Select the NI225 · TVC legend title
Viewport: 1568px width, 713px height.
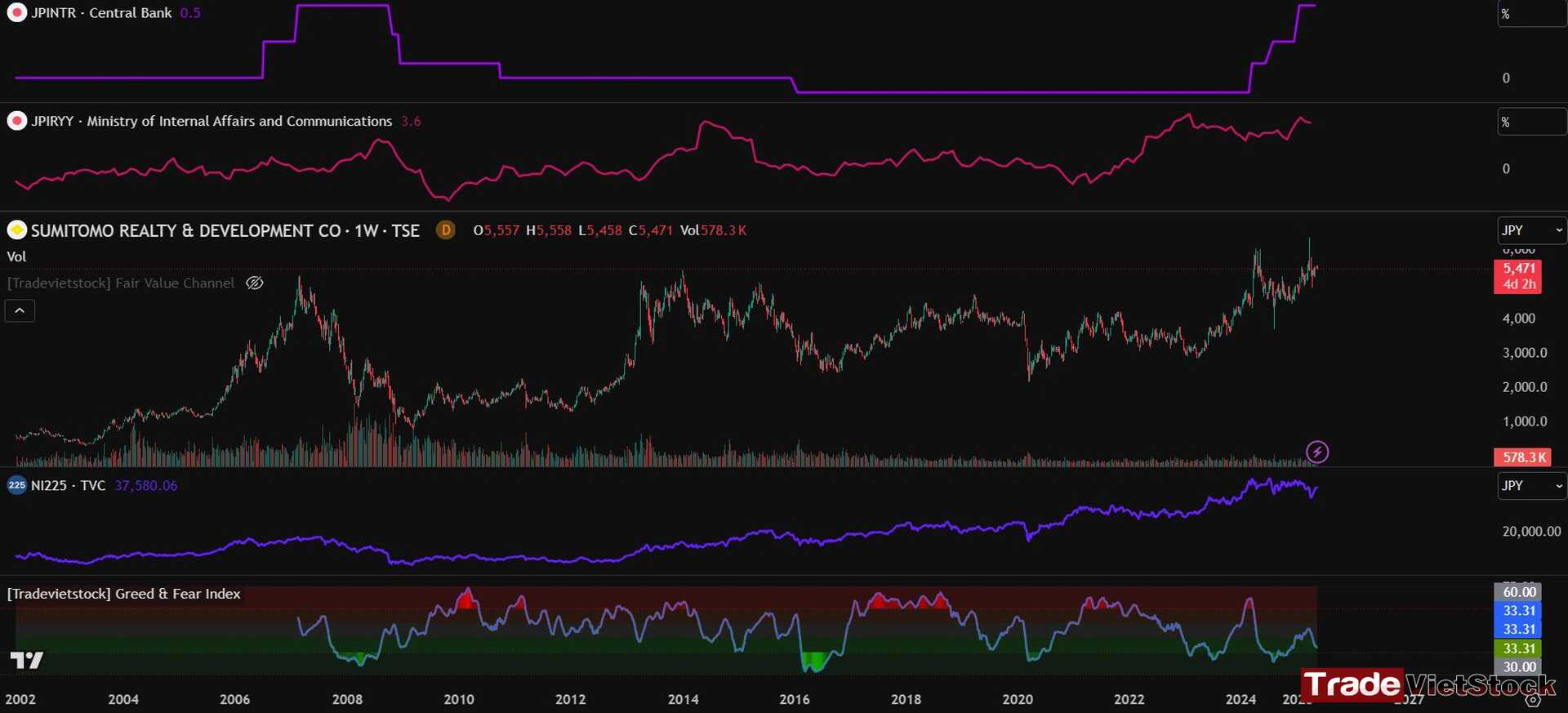tap(68, 485)
